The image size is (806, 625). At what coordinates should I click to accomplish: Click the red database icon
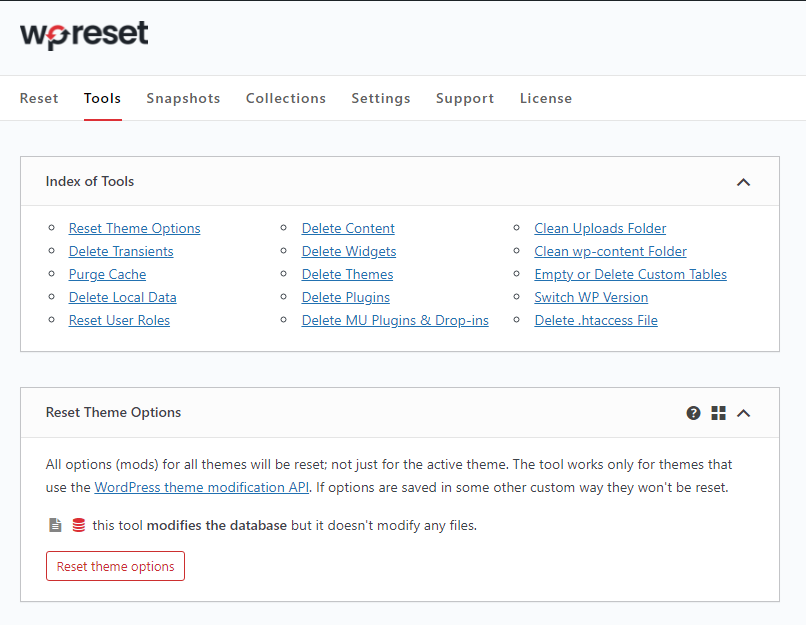point(78,524)
